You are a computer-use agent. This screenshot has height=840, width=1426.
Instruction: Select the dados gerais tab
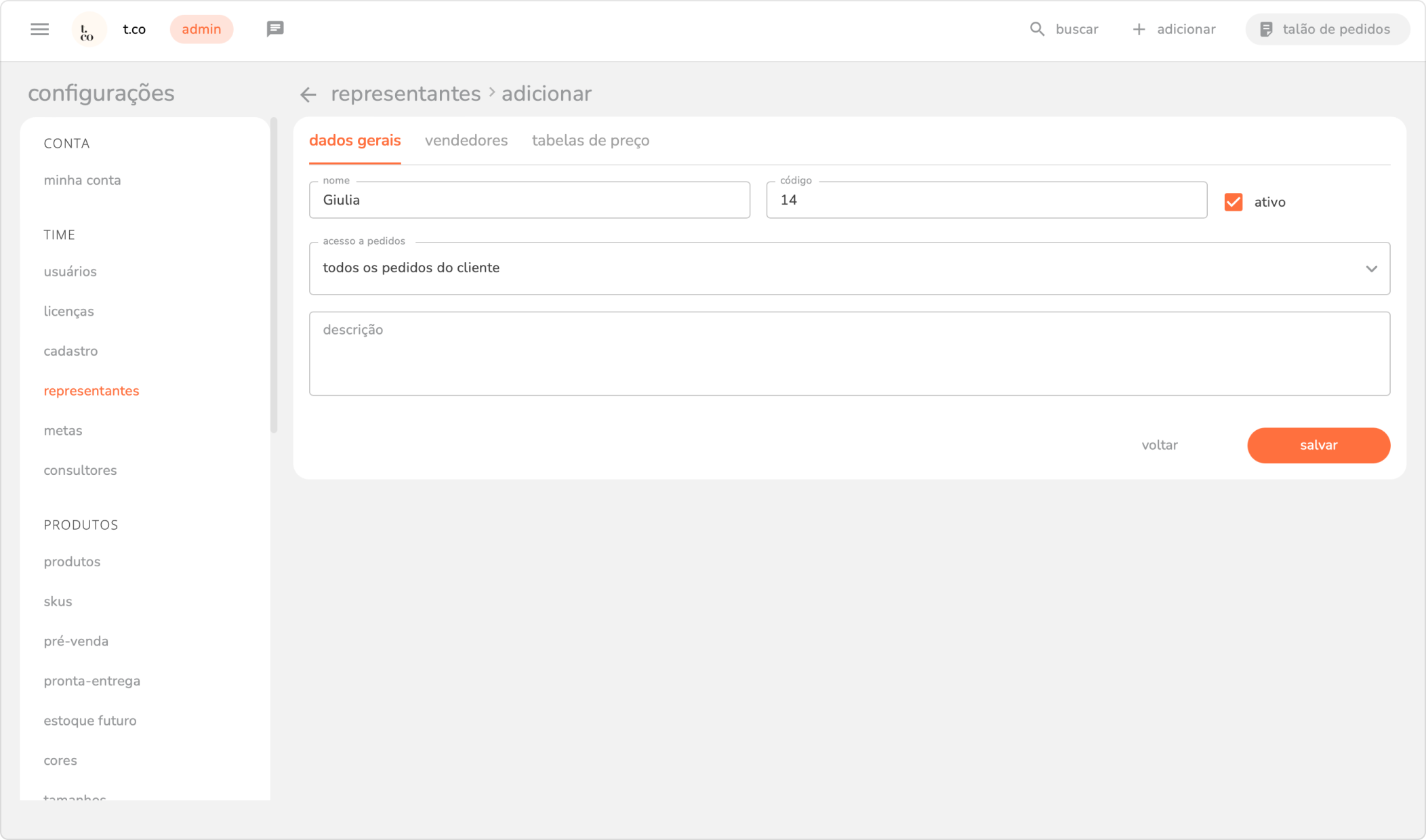point(355,140)
